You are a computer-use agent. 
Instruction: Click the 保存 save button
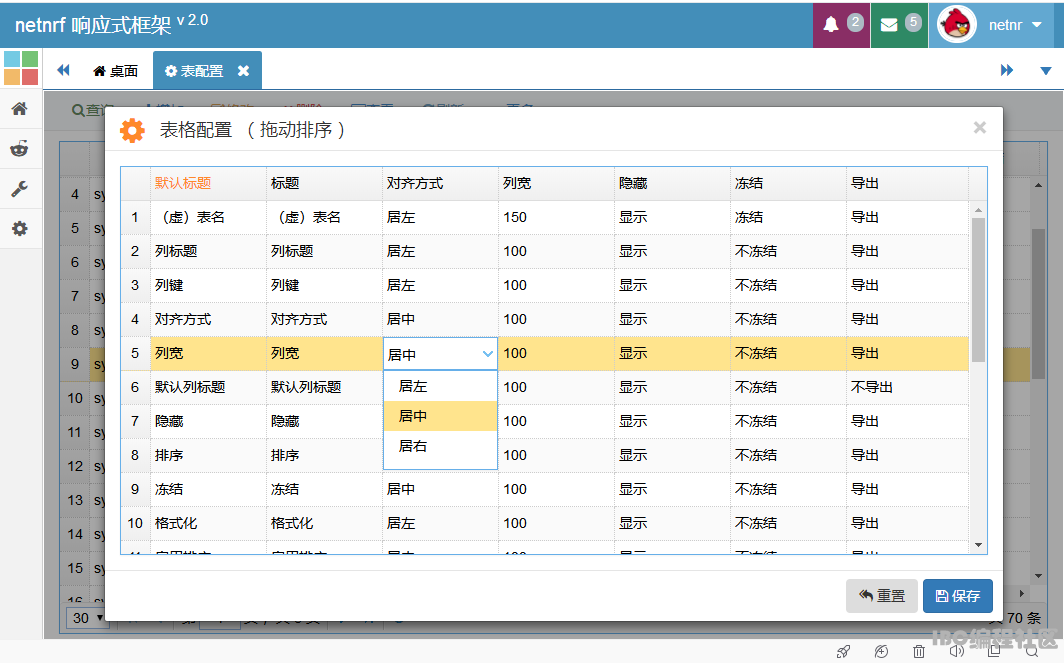[x=957, y=596]
